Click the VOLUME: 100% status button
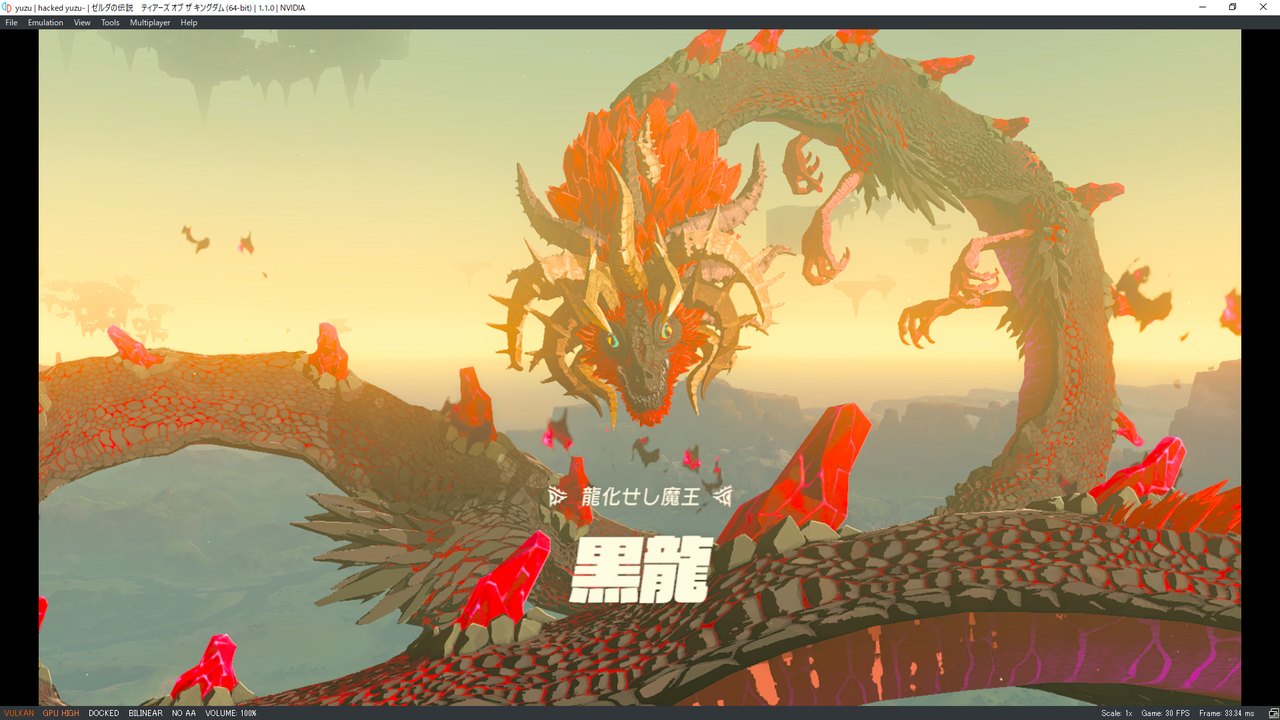This screenshot has width=1280, height=720. tap(231, 713)
